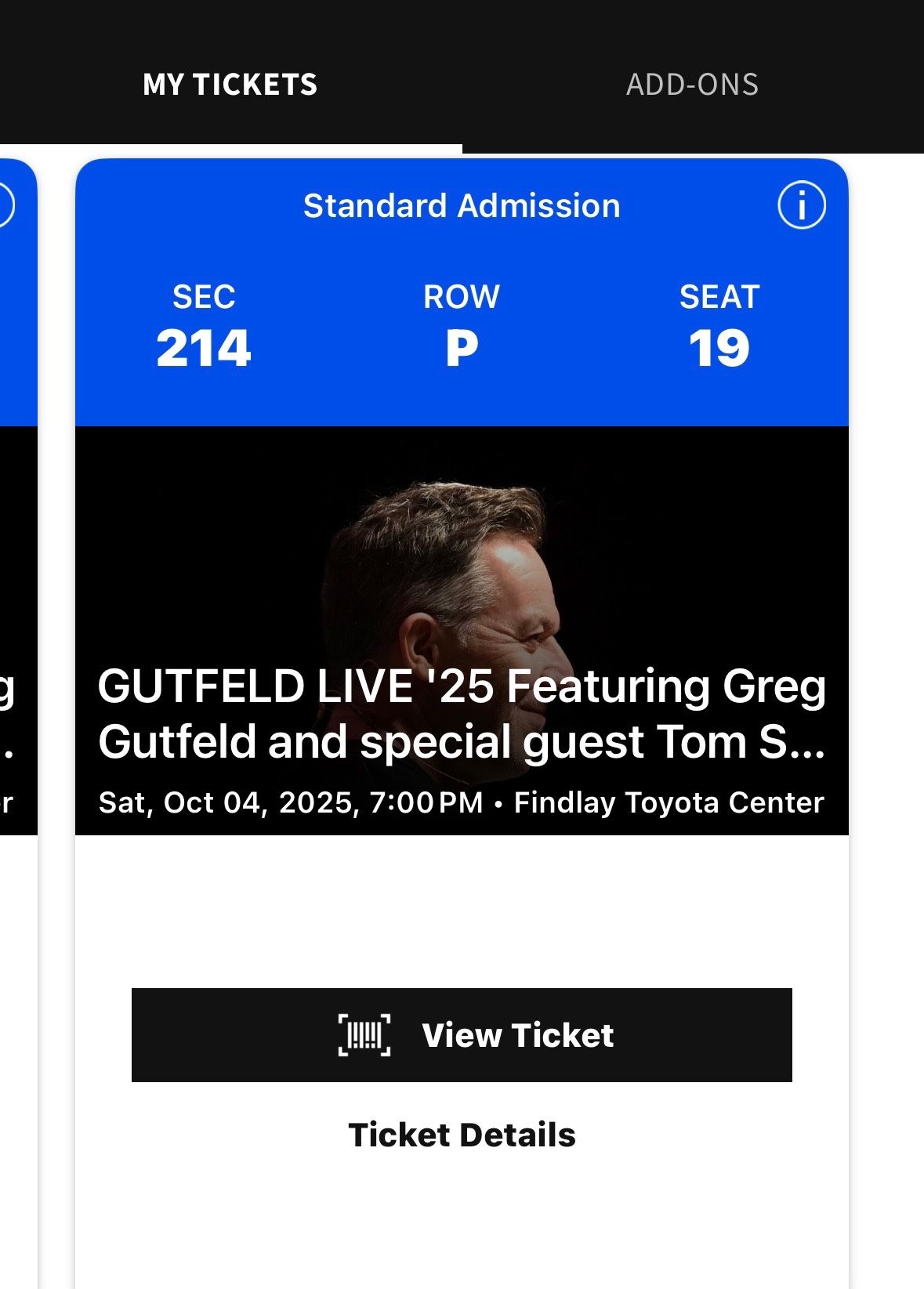Image resolution: width=924 pixels, height=1289 pixels.
Task: Open the Ticket Details link
Action: coord(462,1135)
